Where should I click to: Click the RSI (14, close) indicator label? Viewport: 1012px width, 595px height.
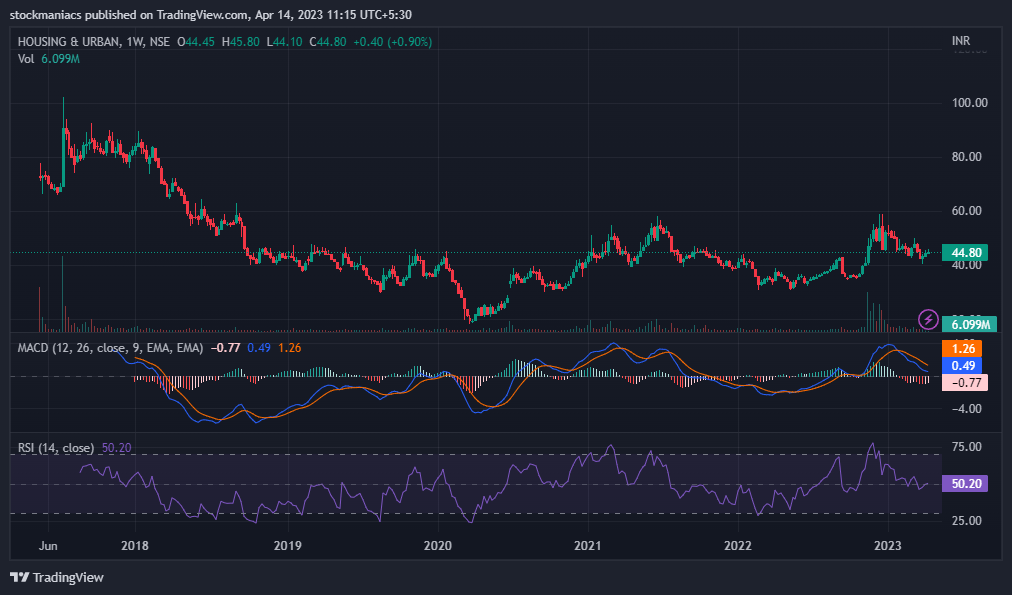56,448
